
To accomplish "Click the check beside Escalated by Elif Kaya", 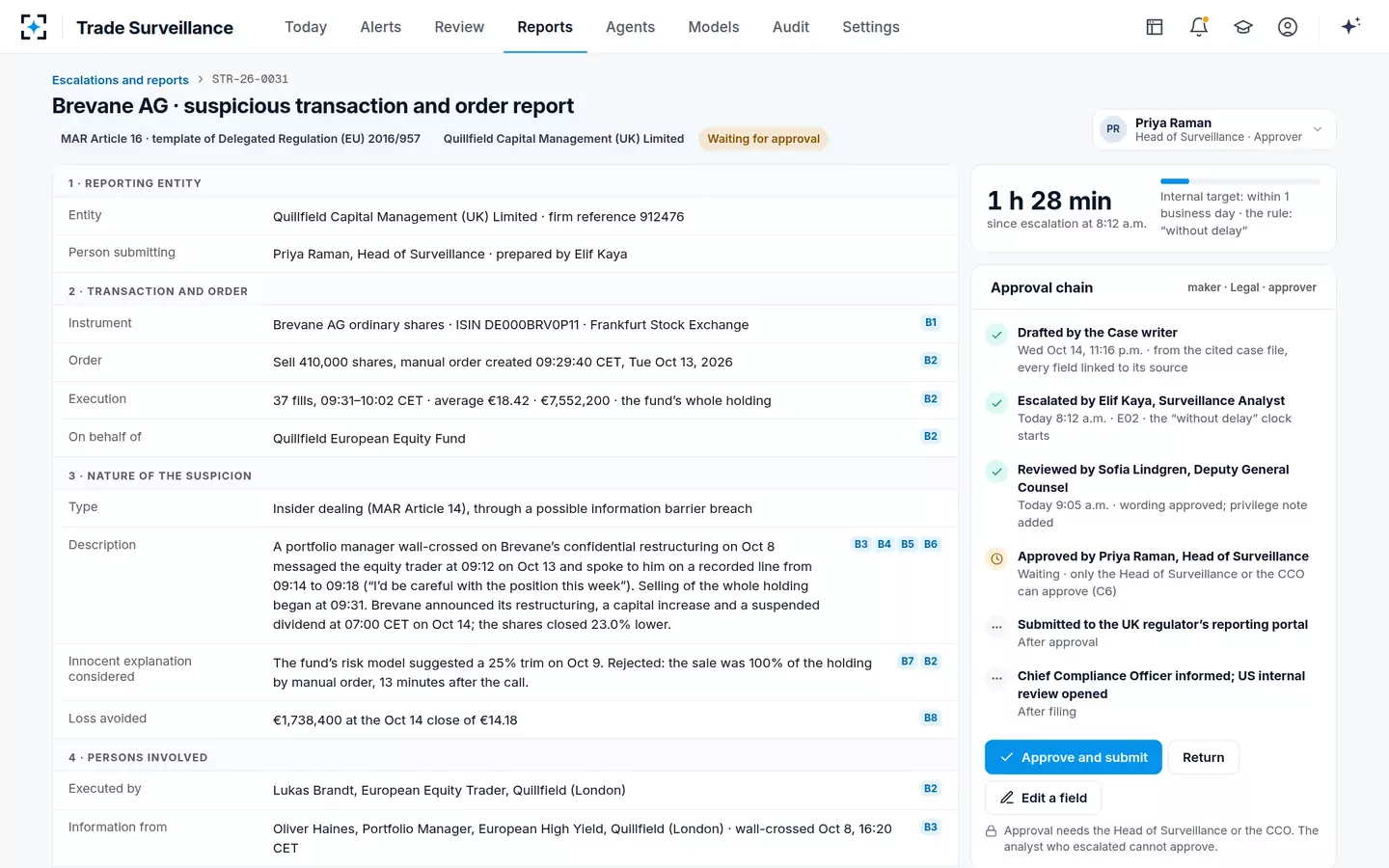I will point(996,403).
